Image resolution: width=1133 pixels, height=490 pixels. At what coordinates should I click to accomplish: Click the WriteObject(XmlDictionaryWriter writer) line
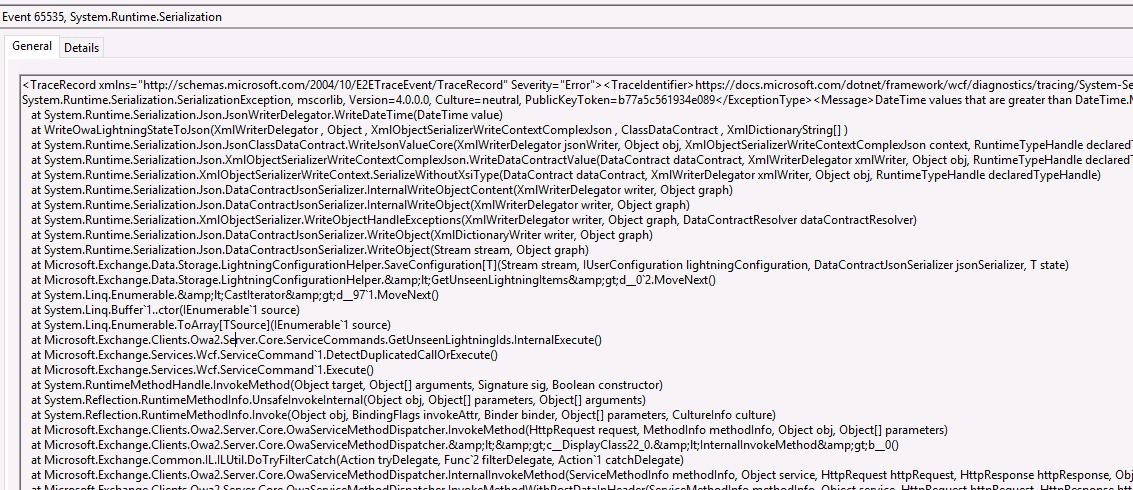coord(342,235)
